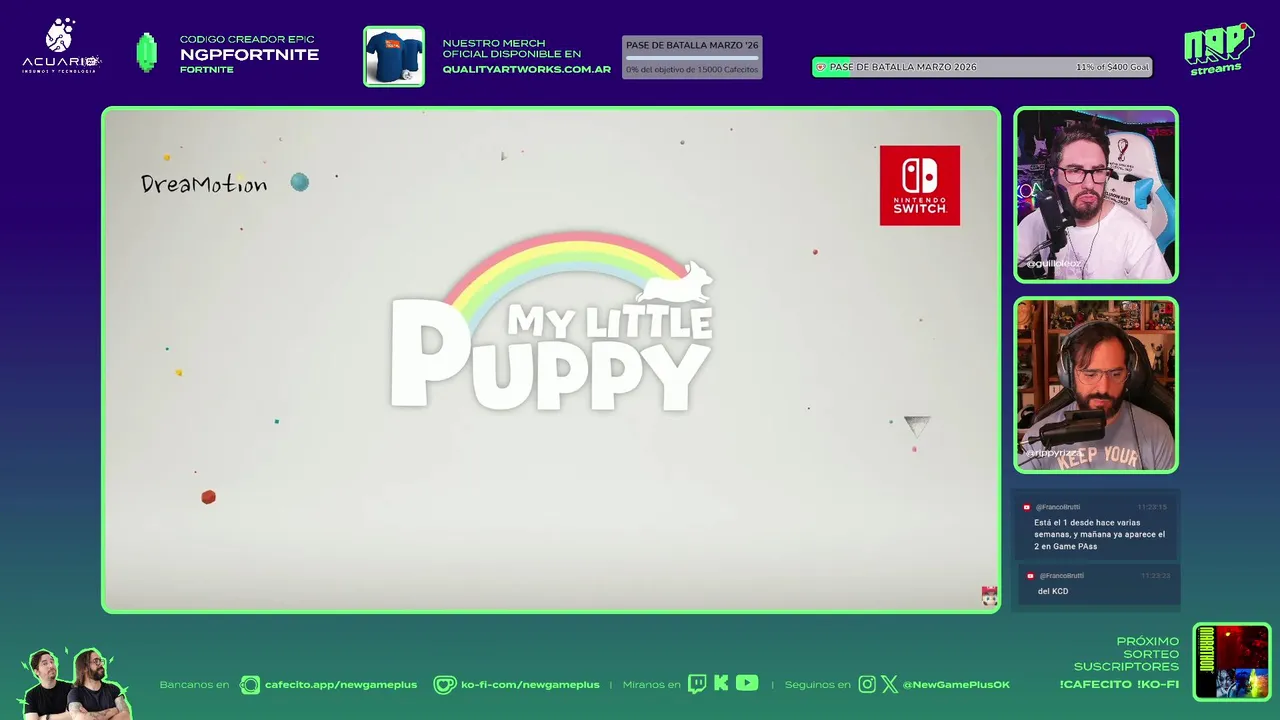Click the @NewGamePlusOK handle
Image resolution: width=1280 pixels, height=720 pixels.
[956, 685]
